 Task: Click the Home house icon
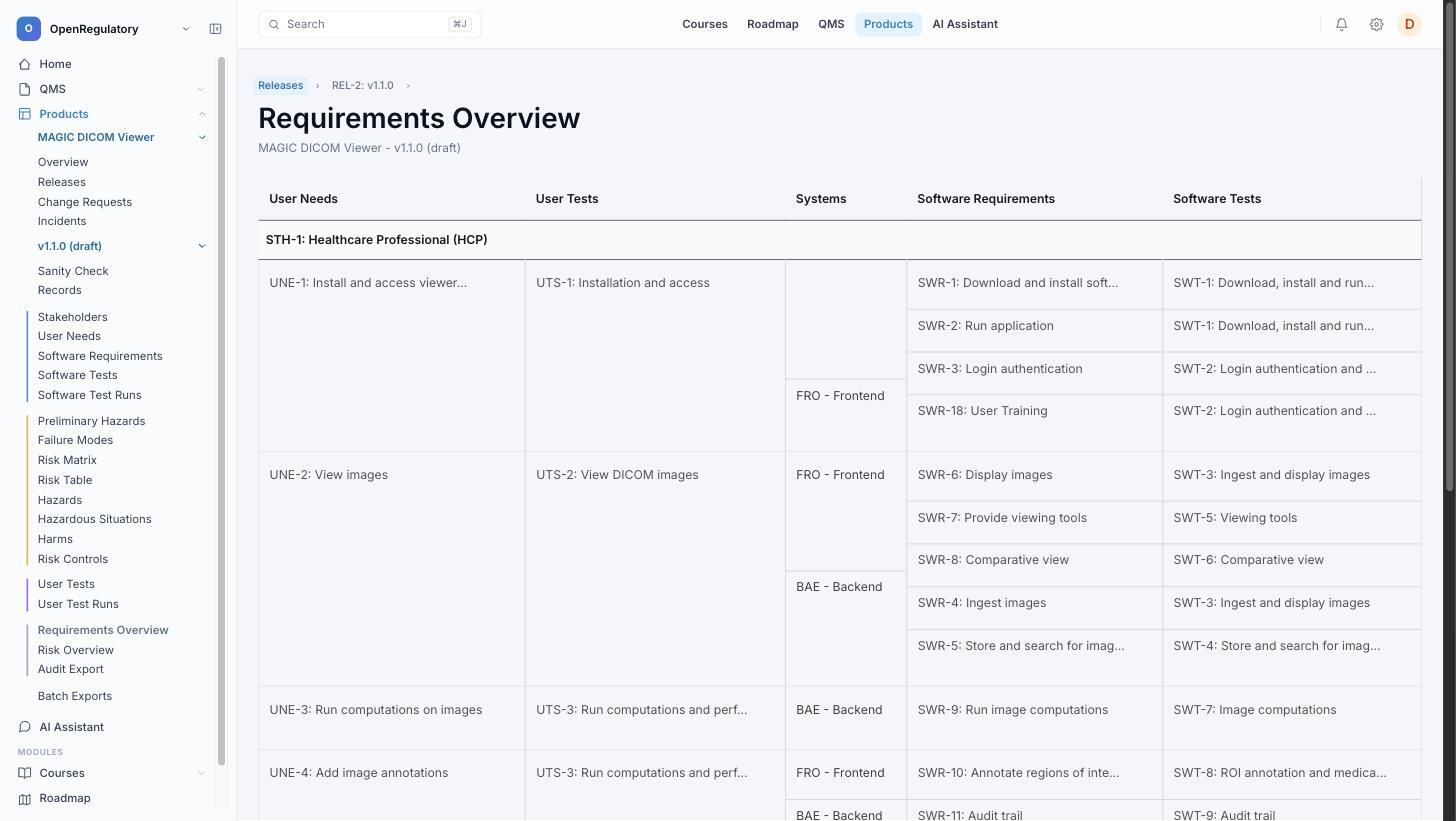25,64
